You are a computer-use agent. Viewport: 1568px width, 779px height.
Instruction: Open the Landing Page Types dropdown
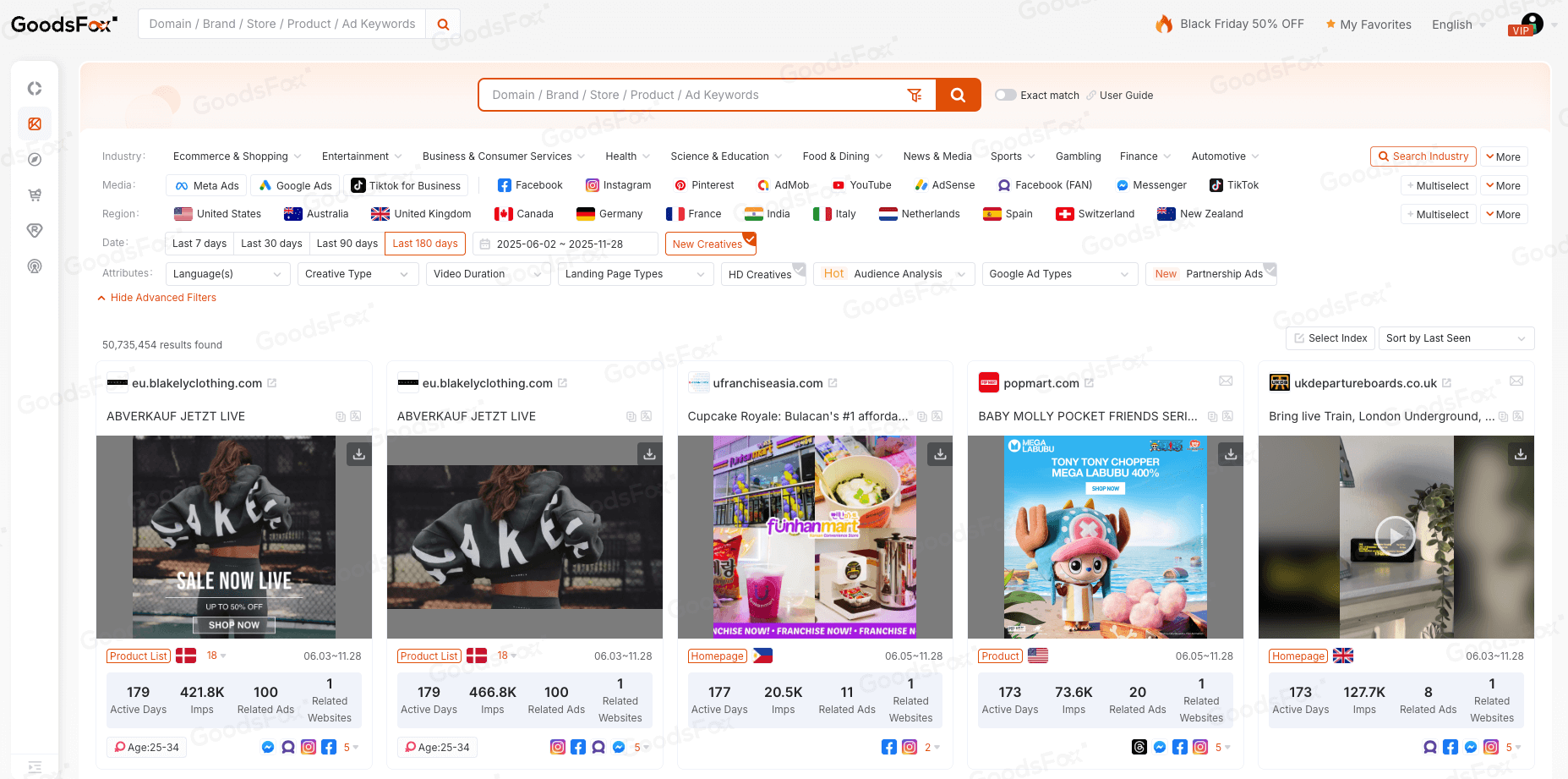pyautogui.click(x=635, y=273)
